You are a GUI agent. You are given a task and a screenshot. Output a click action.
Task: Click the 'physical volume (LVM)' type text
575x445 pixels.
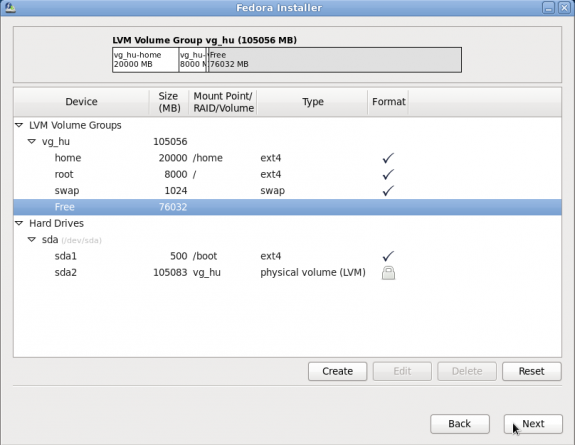313,273
